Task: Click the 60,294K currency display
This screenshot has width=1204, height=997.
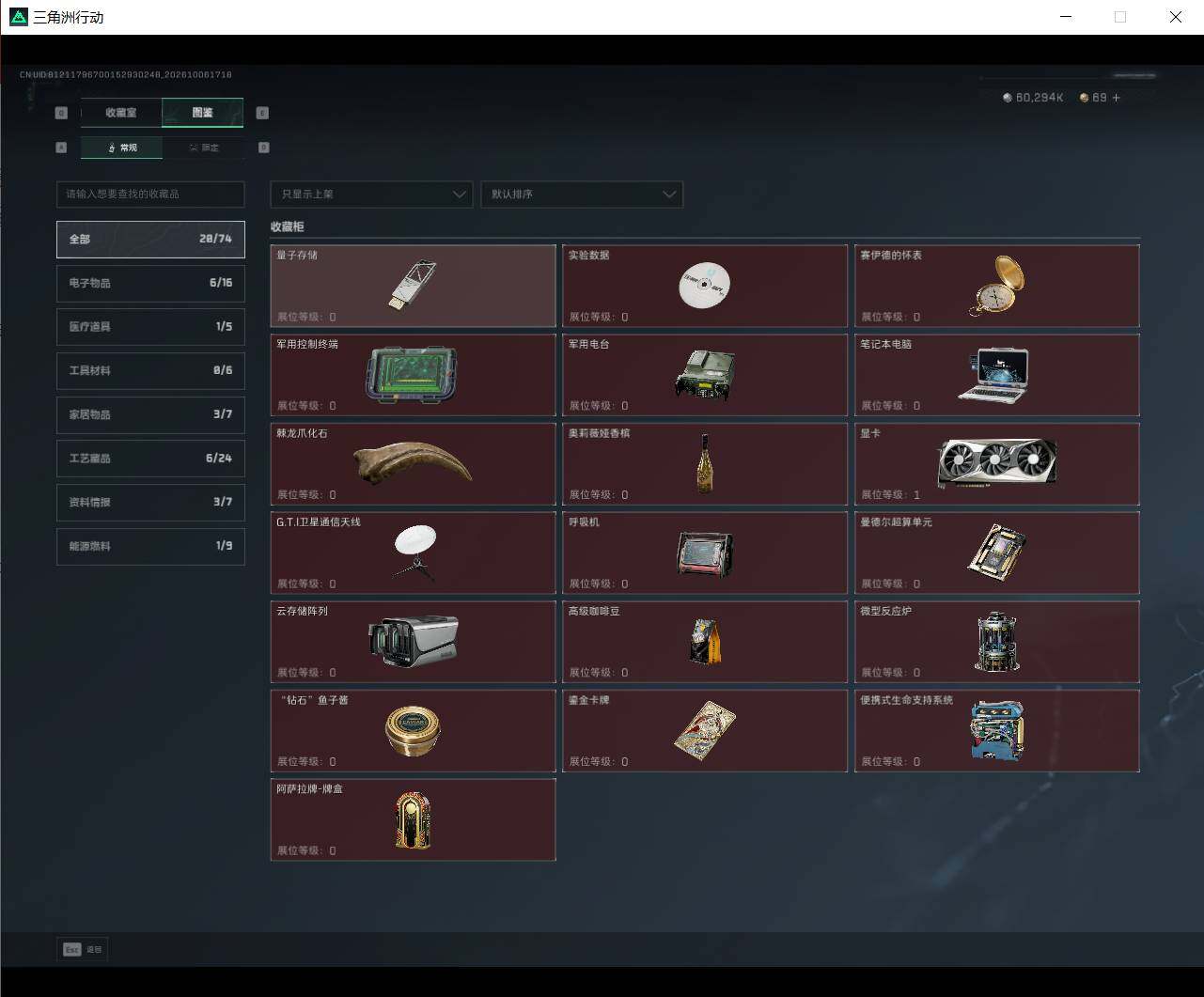Action: (1033, 98)
